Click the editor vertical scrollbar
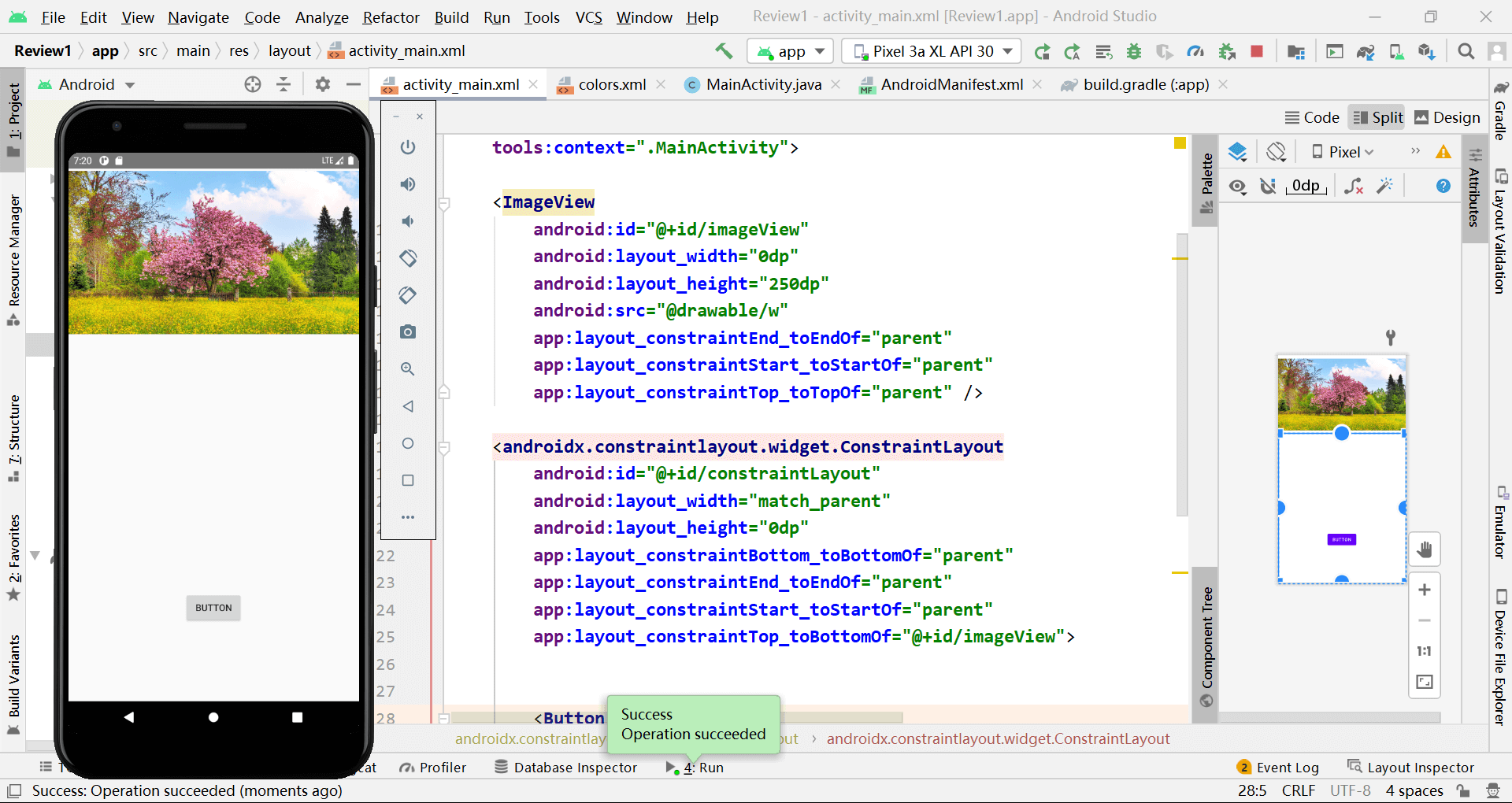 click(x=1182, y=375)
